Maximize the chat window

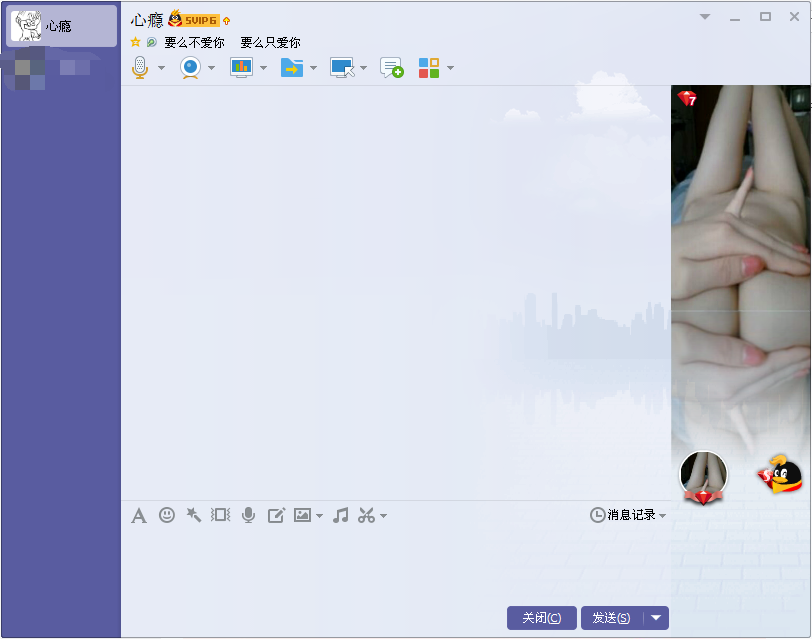(x=765, y=17)
